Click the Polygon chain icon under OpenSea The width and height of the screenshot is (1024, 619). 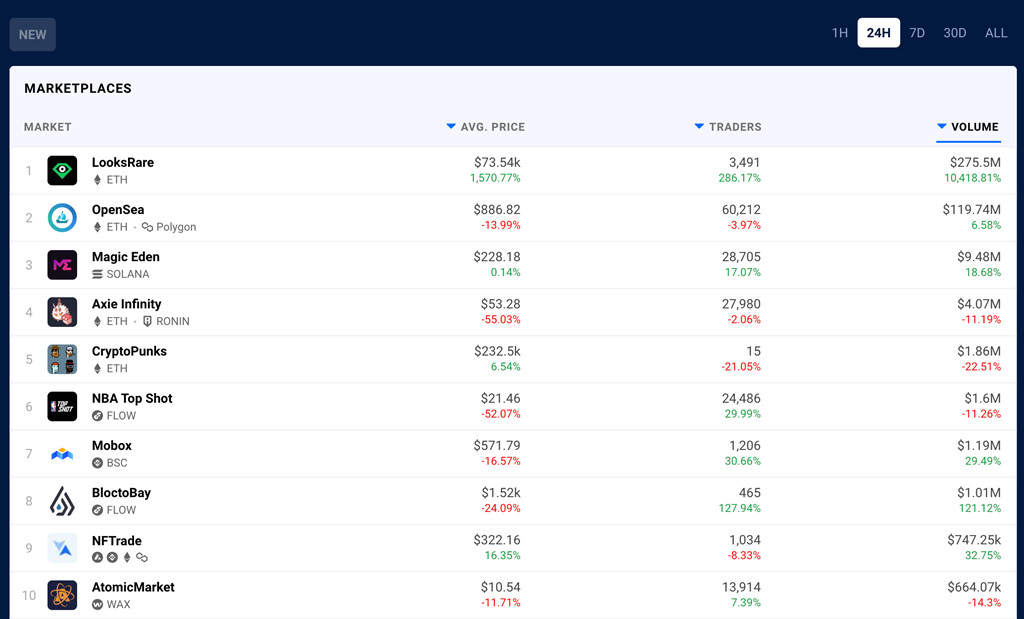(148, 227)
